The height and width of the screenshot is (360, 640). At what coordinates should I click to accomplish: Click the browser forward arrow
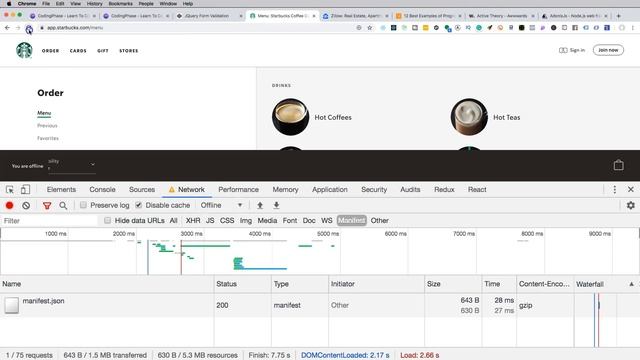tap(18, 28)
